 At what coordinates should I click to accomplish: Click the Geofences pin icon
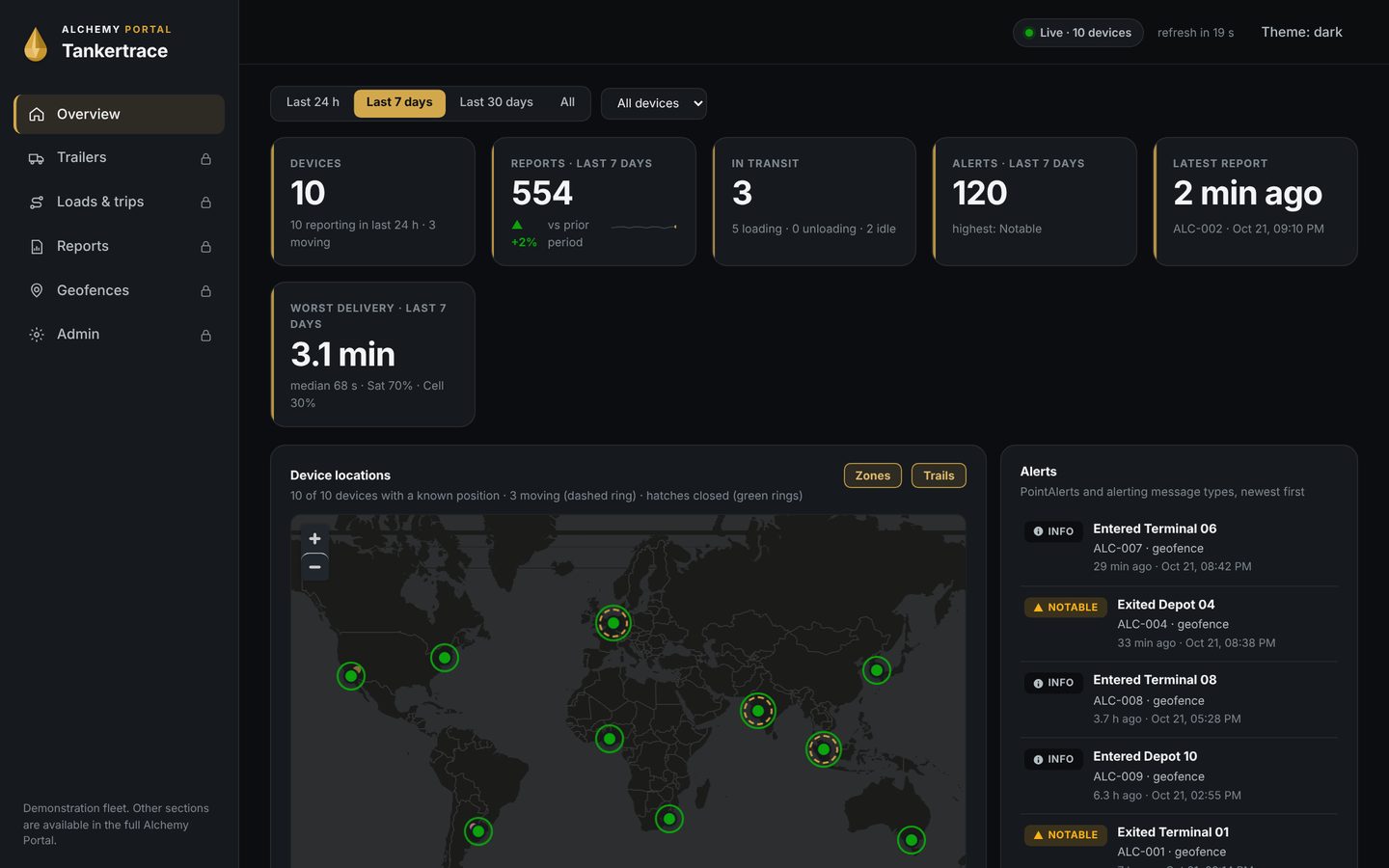(37, 290)
